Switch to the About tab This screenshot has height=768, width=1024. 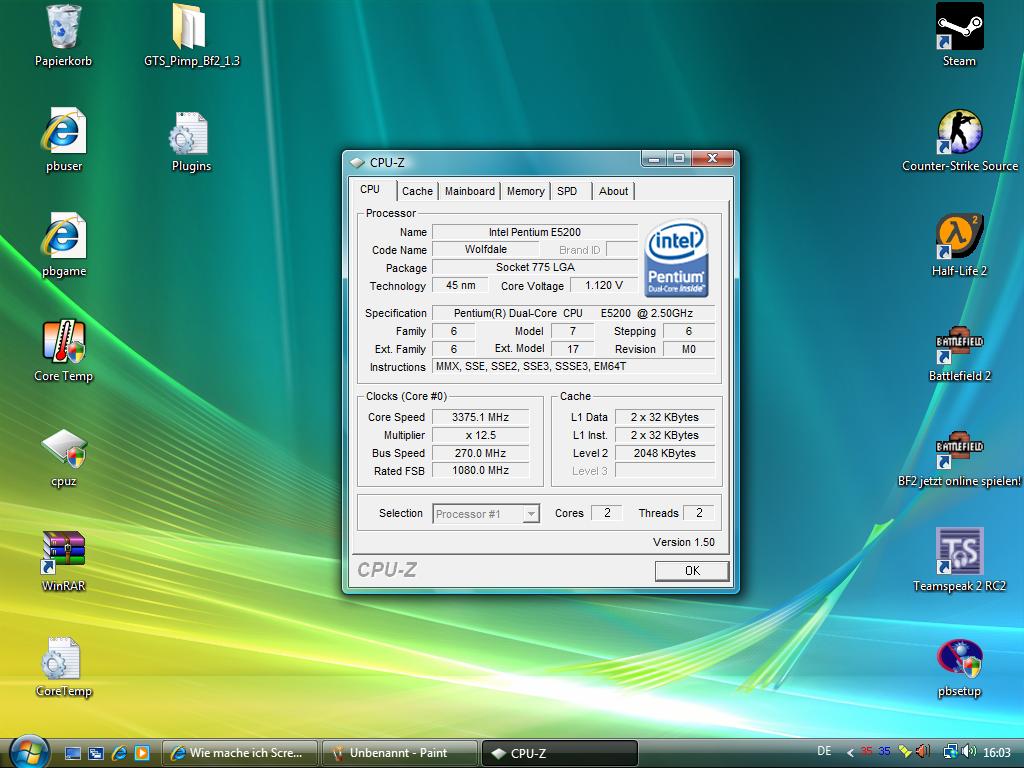613,191
